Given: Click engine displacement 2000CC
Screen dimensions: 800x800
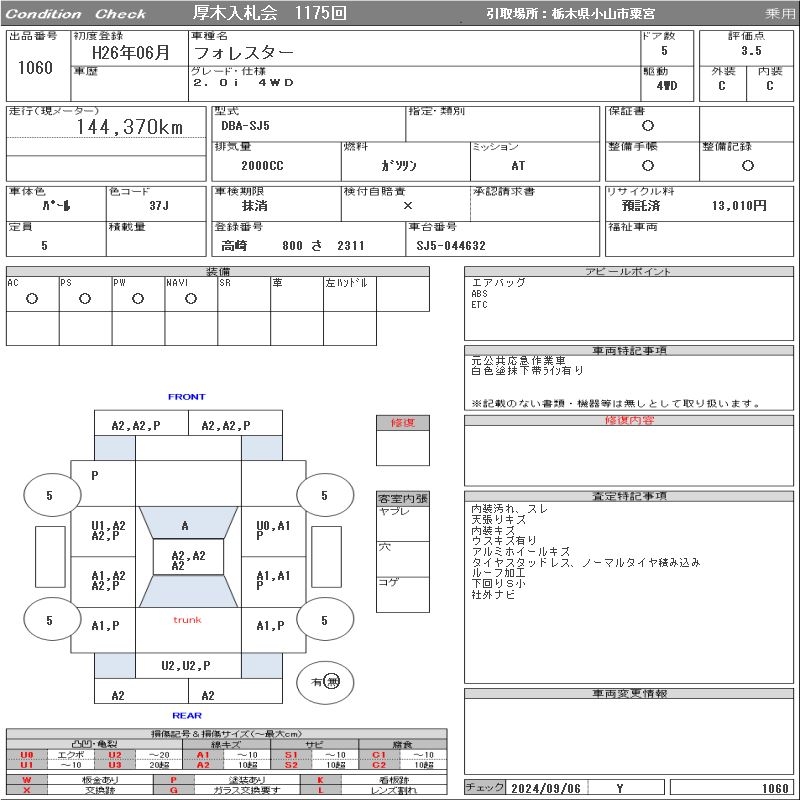Looking at the screenshot, I should coord(262,165).
